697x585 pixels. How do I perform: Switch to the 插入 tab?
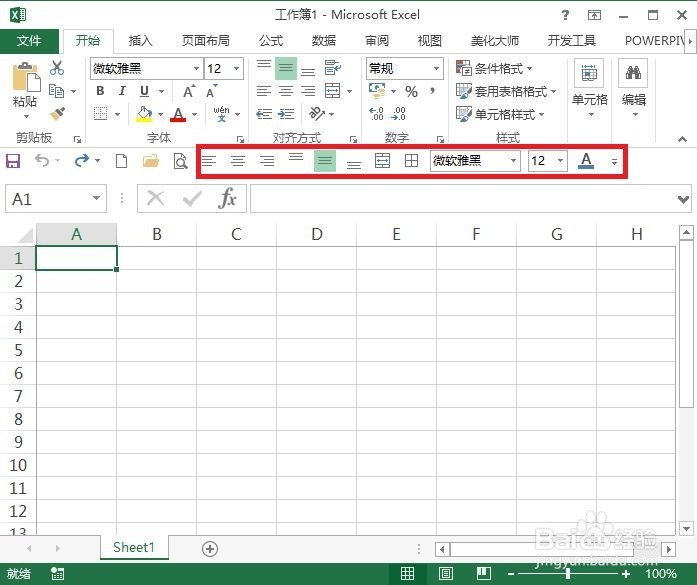[140, 41]
